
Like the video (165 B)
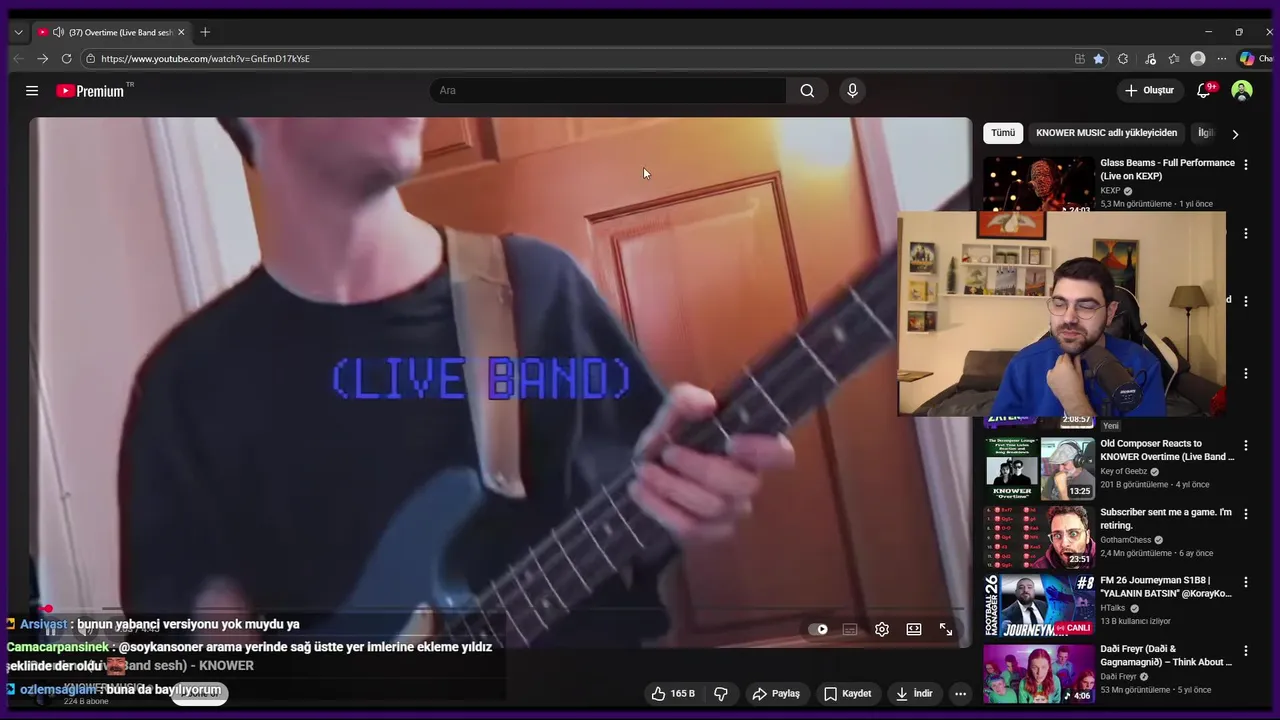(673, 693)
